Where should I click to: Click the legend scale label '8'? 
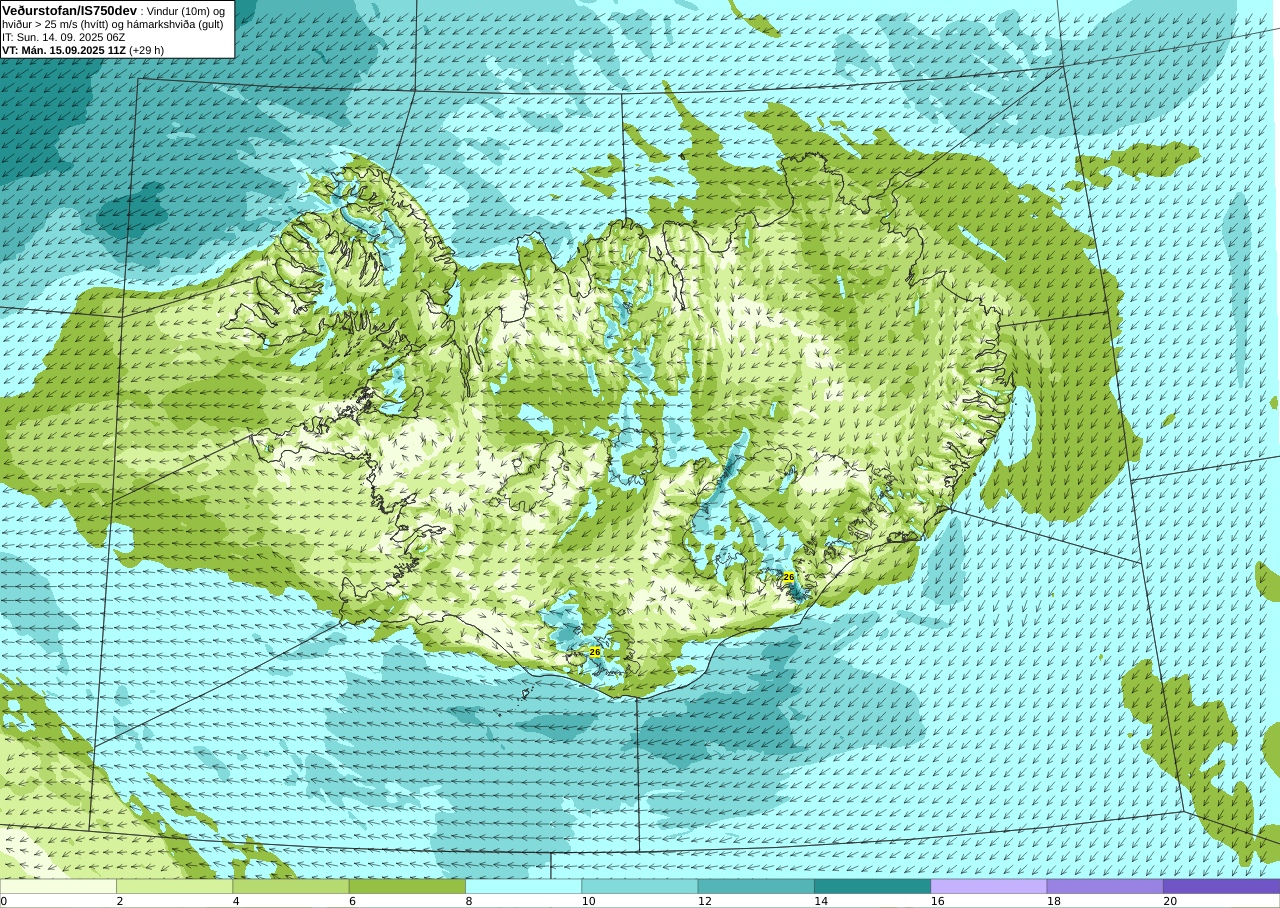coord(469,901)
